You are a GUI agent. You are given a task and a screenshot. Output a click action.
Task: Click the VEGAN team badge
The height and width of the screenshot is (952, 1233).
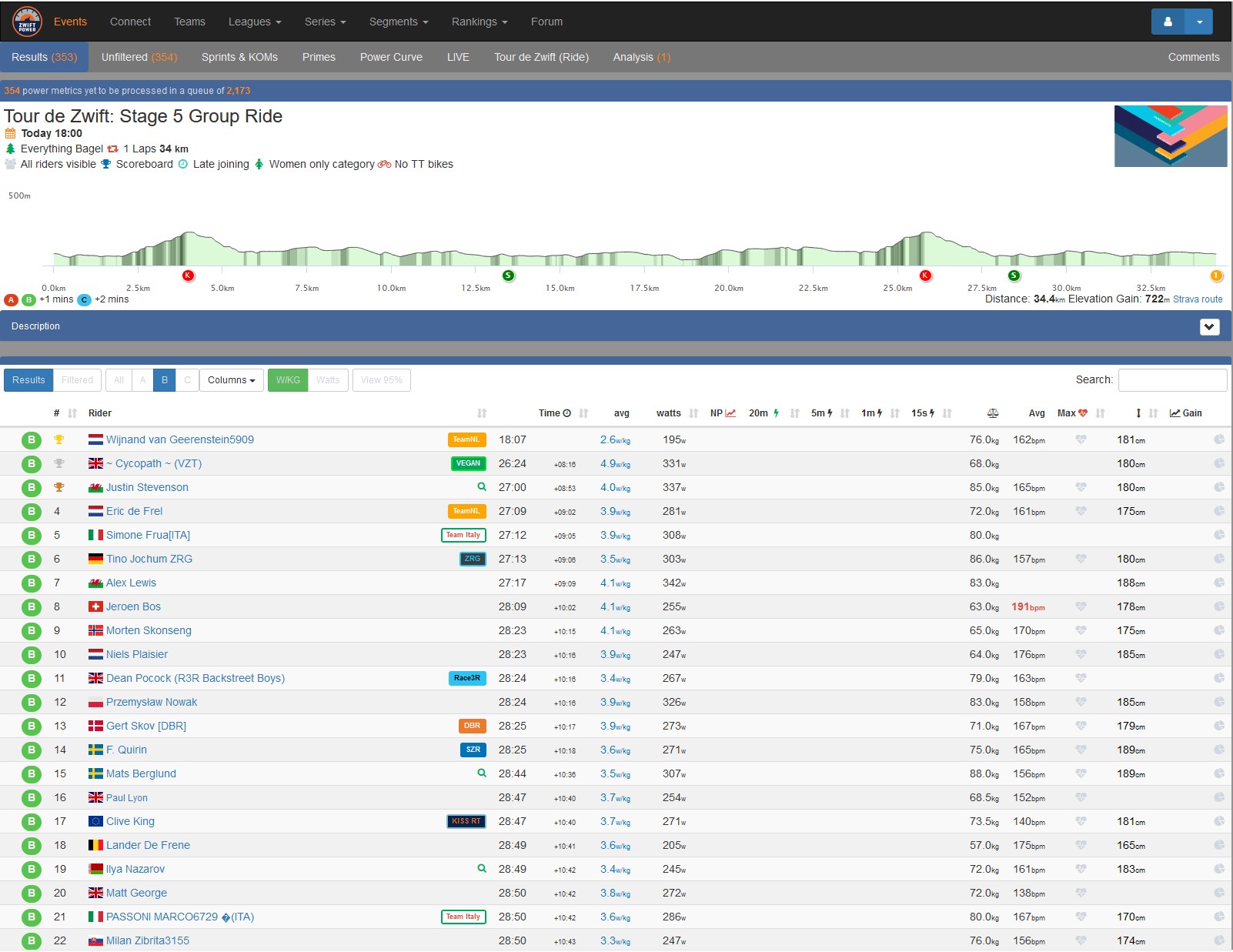point(468,463)
